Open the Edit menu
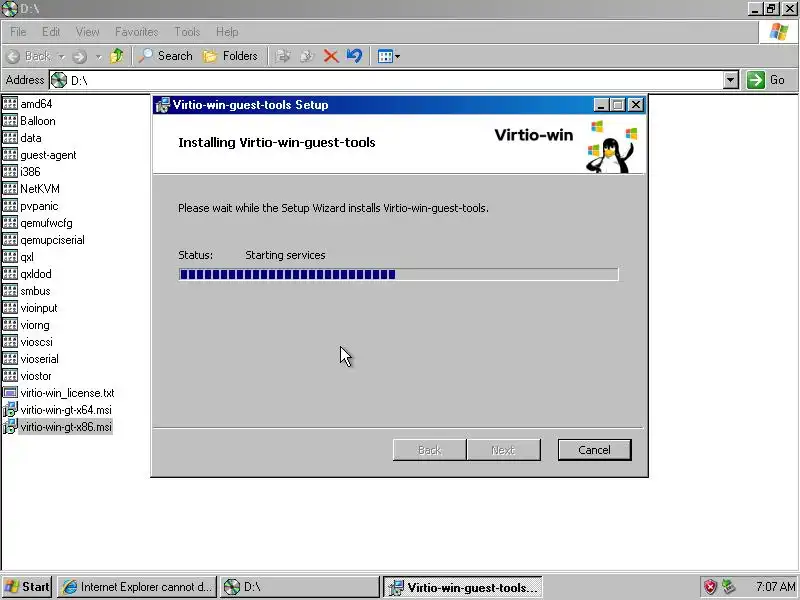The image size is (800, 600). (x=51, y=32)
